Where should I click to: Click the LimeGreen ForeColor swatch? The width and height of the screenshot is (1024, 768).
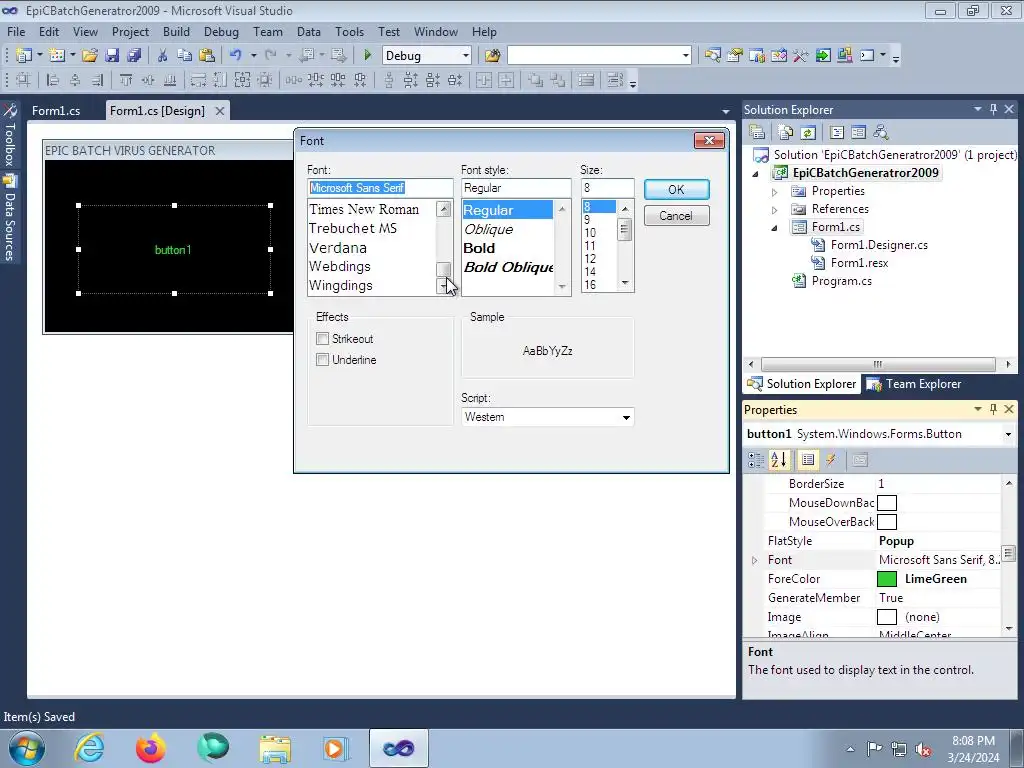pyautogui.click(x=886, y=579)
